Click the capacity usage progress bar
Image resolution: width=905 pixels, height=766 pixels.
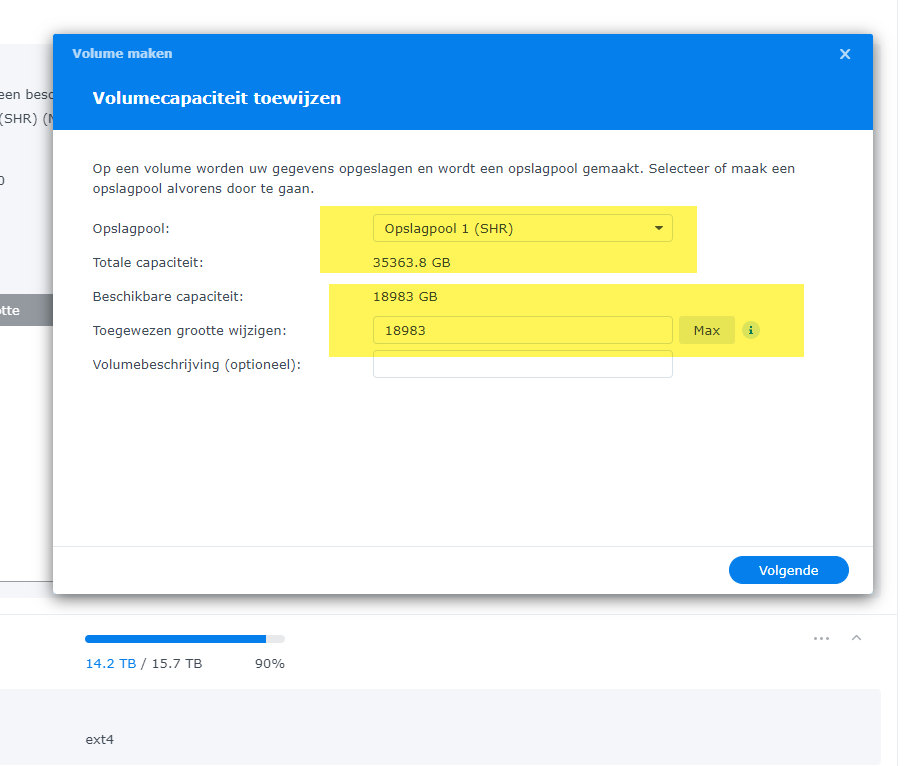click(185, 638)
